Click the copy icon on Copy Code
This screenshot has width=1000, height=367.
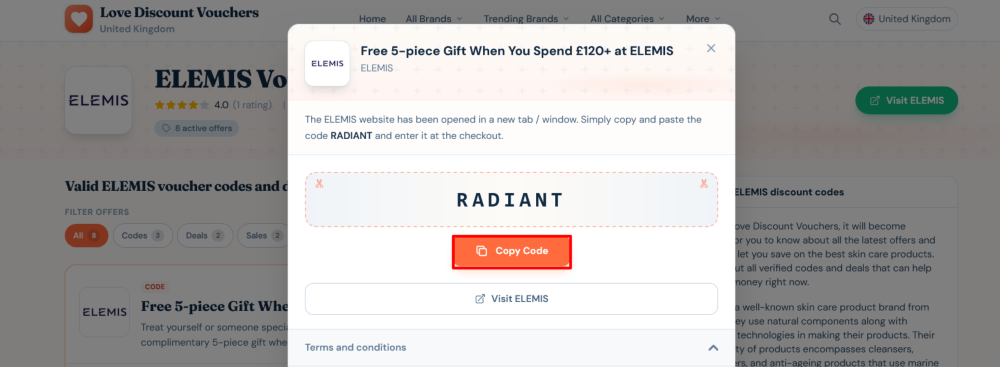tap(482, 251)
